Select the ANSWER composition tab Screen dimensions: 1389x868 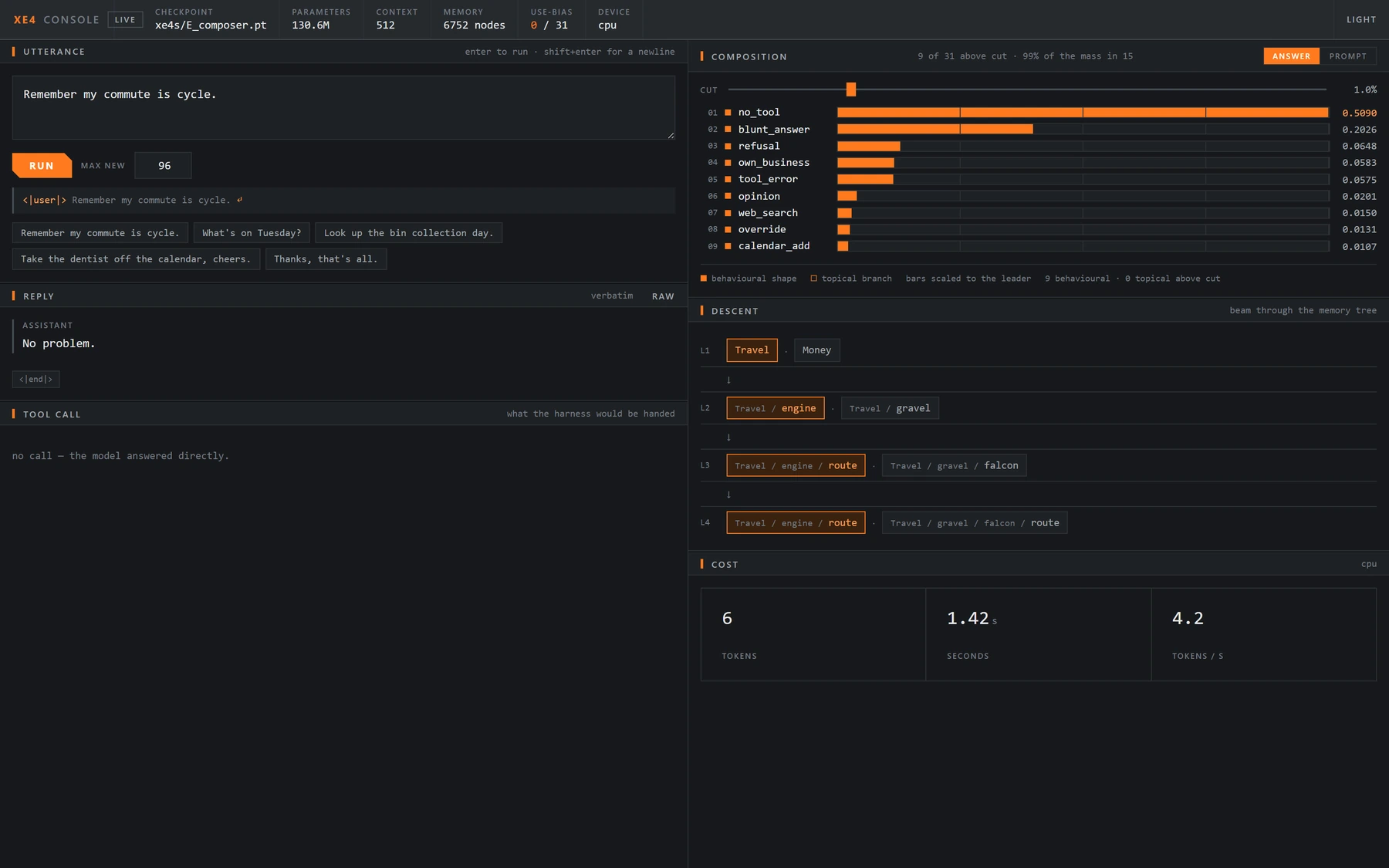click(x=1291, y=56)
